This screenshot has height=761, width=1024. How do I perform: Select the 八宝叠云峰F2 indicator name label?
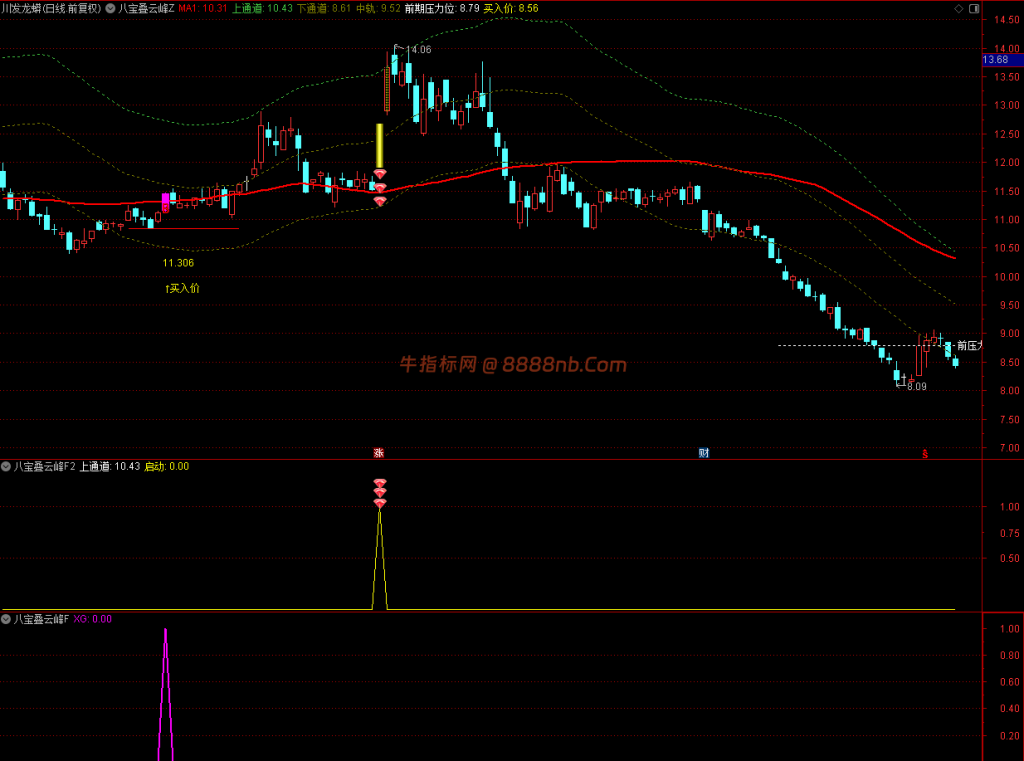click(x=45, y=466)
